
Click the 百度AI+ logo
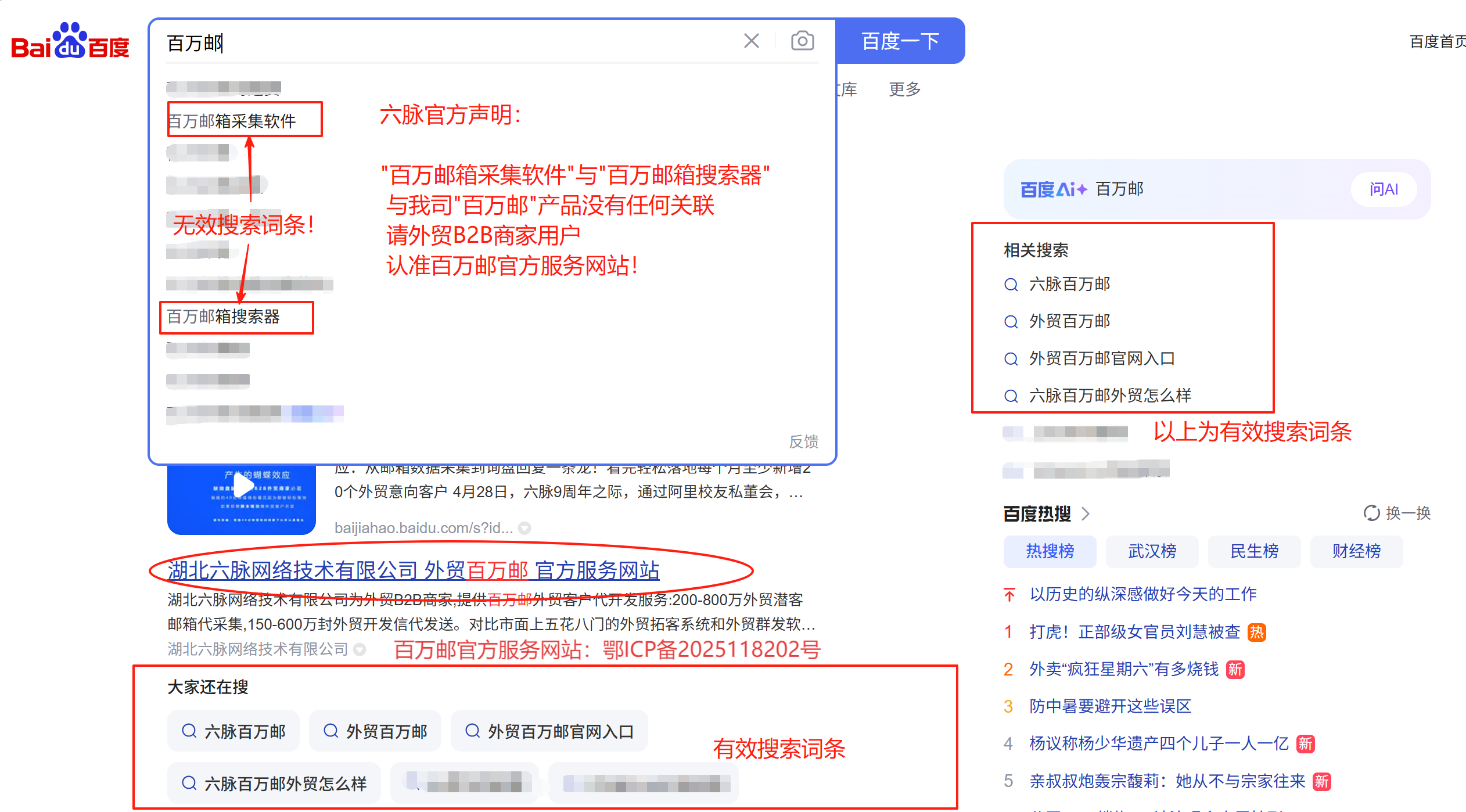(1054, 189)
